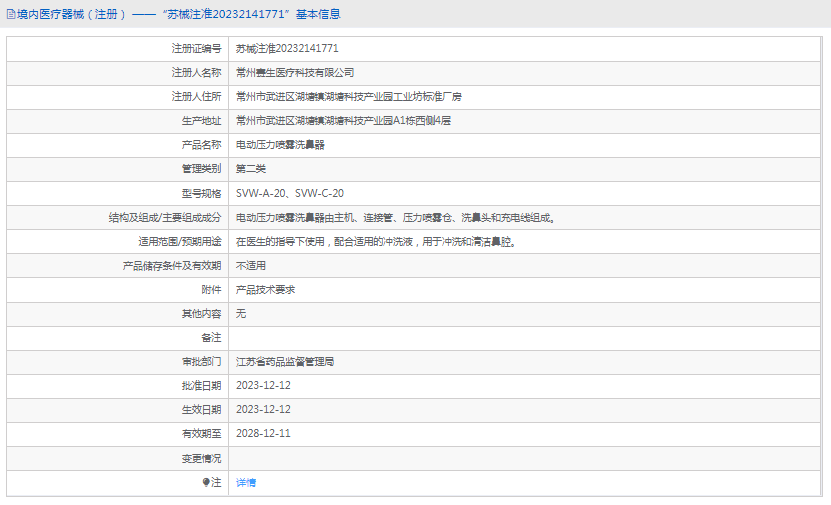Image resolution: width=831 pixels, height=505 pixels.
Task: Select expiry date 2028-12-11
Action: pyautogui.click(x=263, y=433)
